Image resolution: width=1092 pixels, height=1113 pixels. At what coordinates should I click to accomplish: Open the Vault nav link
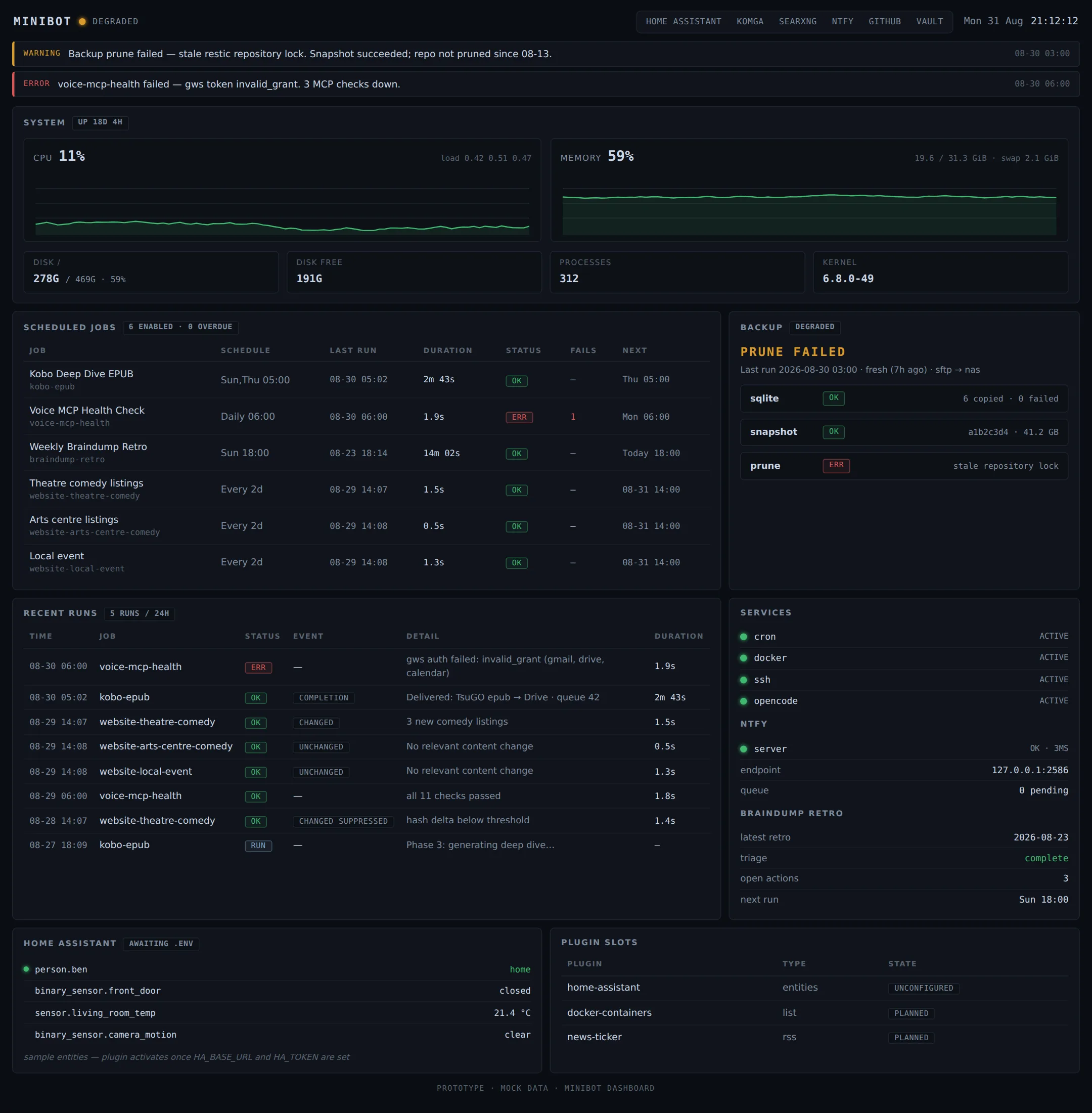pos(929,21)
